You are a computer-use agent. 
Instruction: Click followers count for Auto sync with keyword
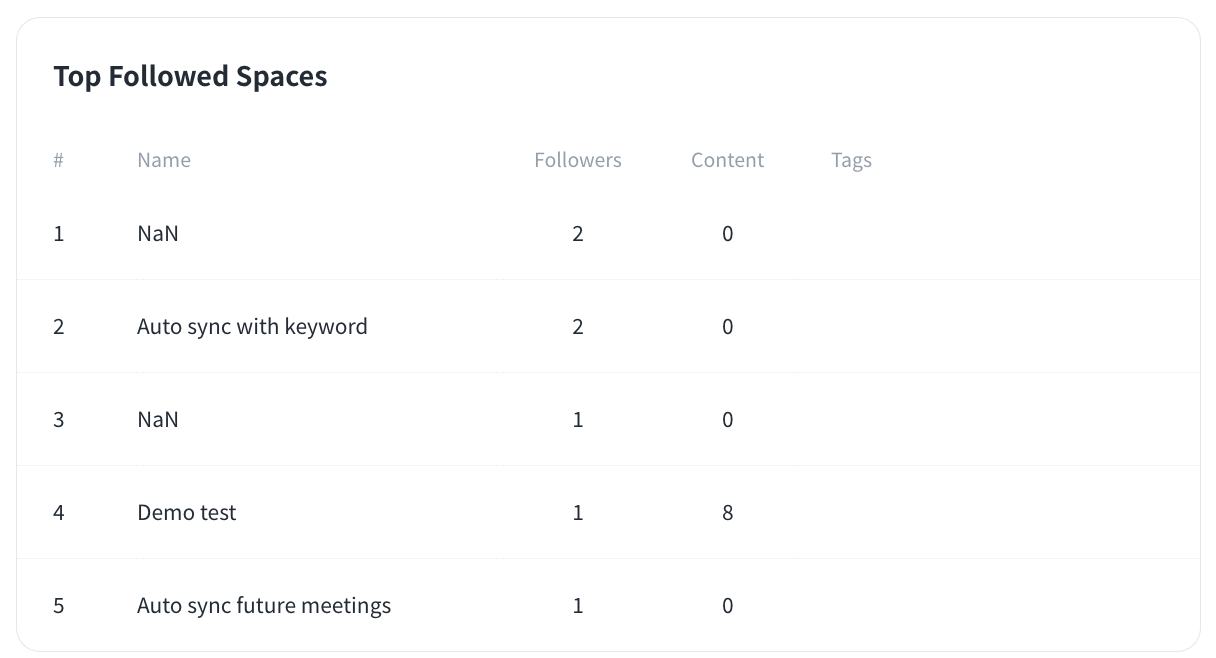click(578, 327)
